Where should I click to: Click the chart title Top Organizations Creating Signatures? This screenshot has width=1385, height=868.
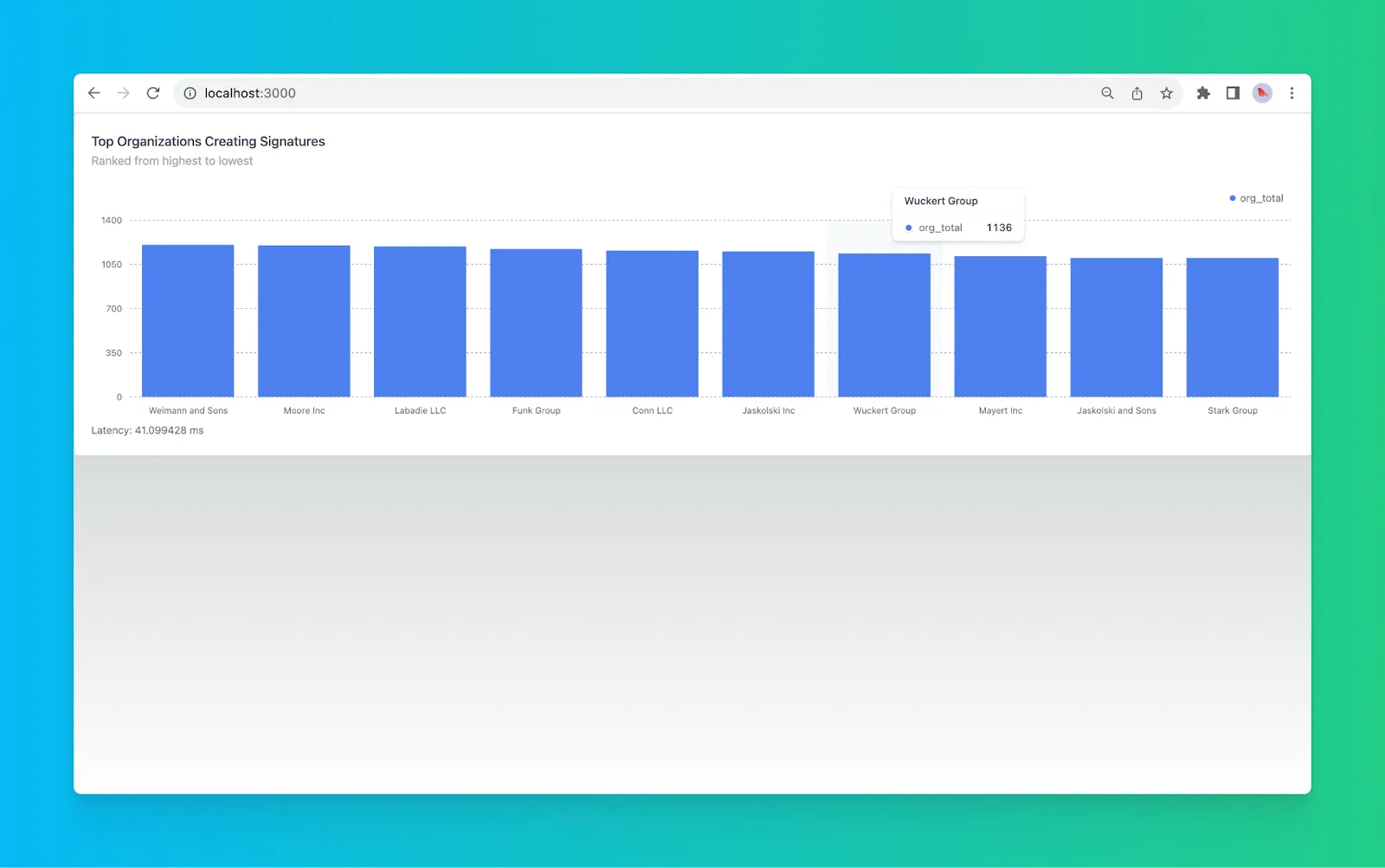(x=208, y=141)
